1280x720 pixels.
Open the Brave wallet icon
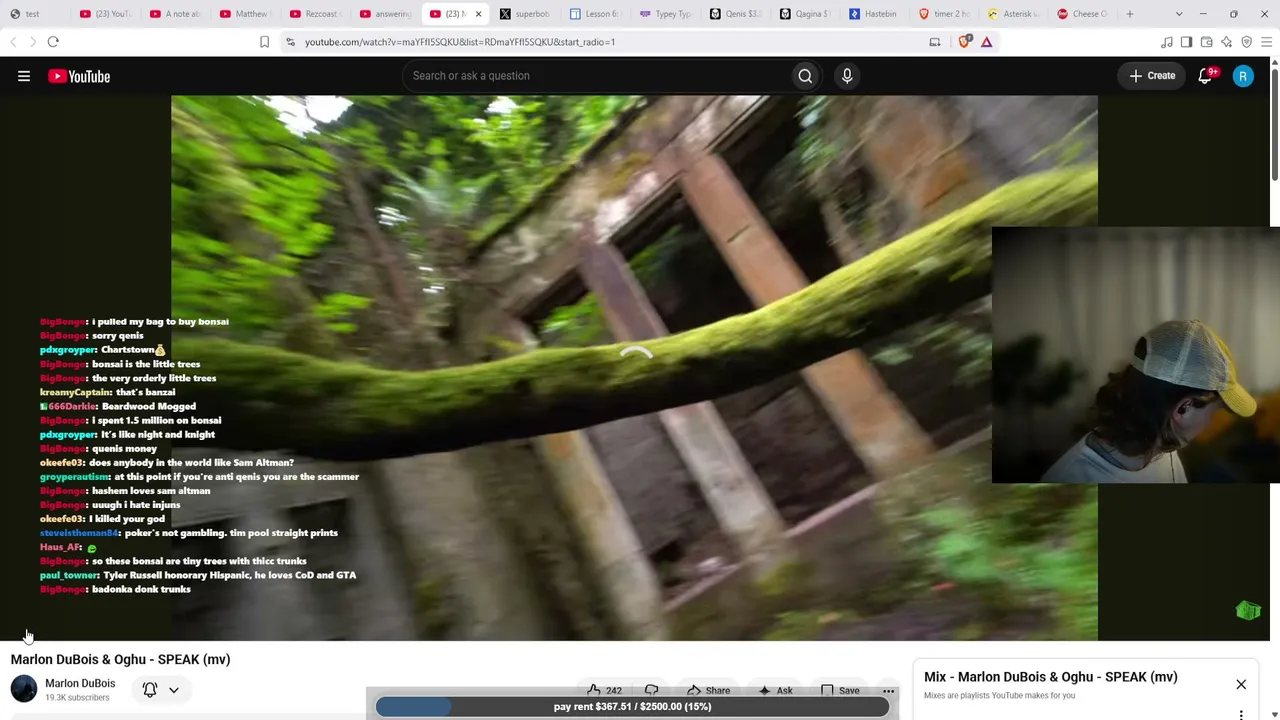coord(1206,42)
